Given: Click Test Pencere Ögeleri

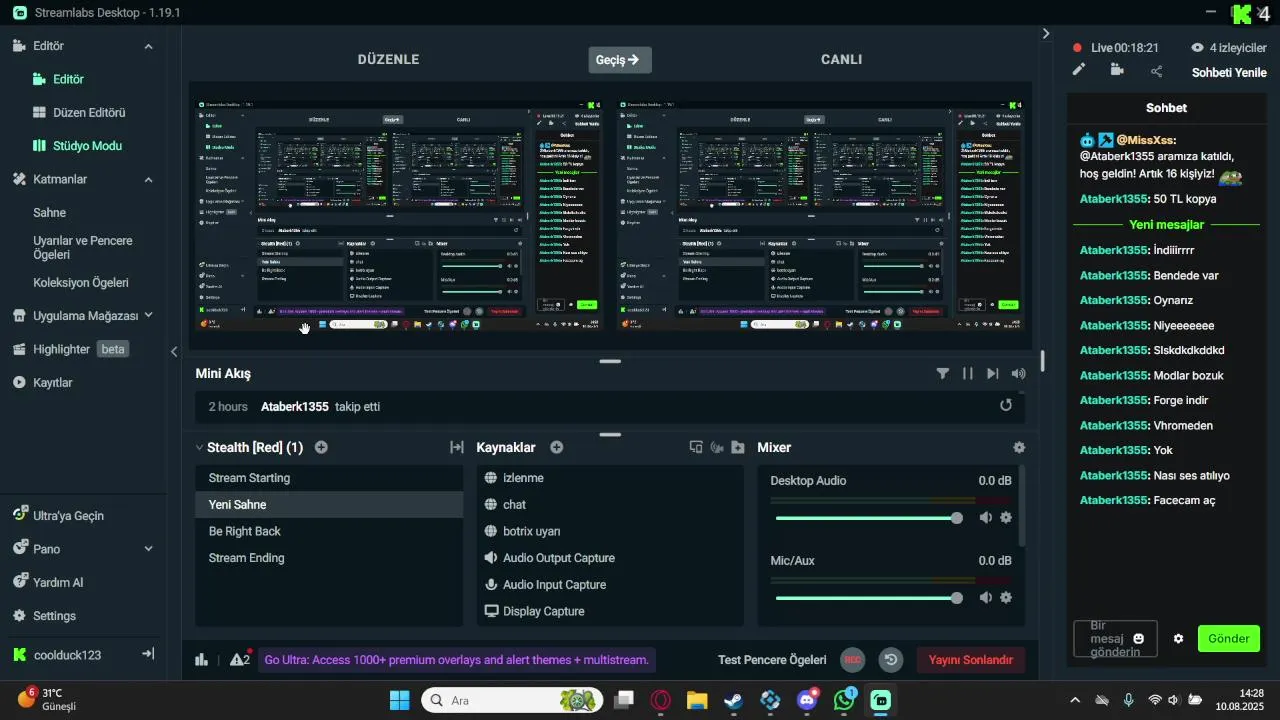Looking at the screenshot, I should point(772,660).
